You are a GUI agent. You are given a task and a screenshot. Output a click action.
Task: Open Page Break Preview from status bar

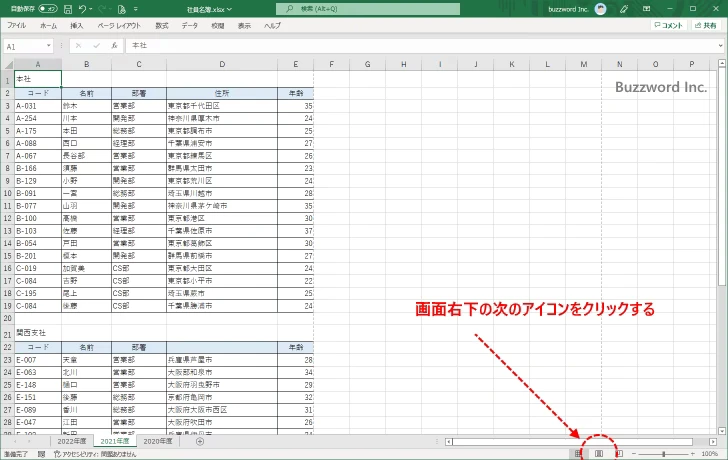[x=618, y=453]
